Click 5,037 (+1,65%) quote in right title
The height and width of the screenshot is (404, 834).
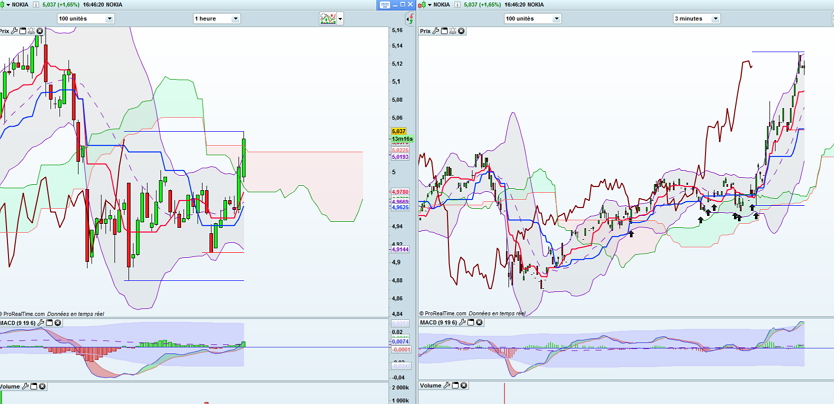point(482,5)
